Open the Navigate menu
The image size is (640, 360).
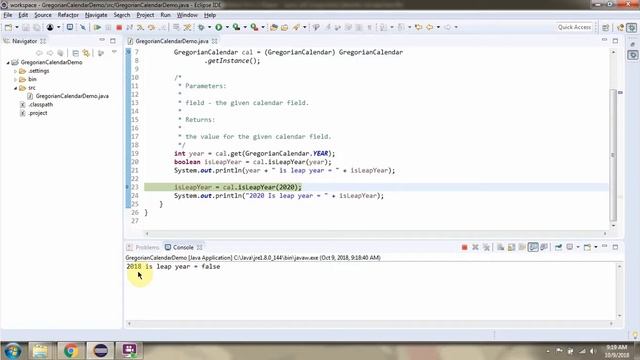click(x=96, y=15)
